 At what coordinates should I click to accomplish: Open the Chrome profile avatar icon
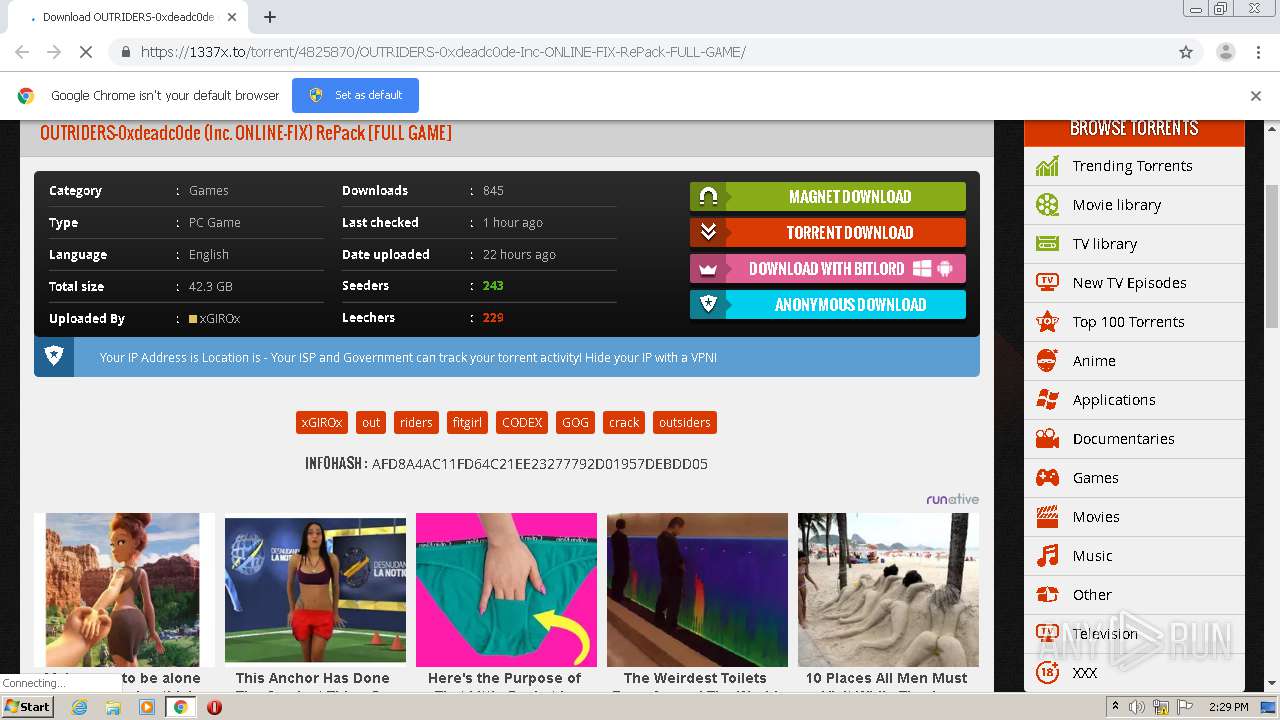1225,52
